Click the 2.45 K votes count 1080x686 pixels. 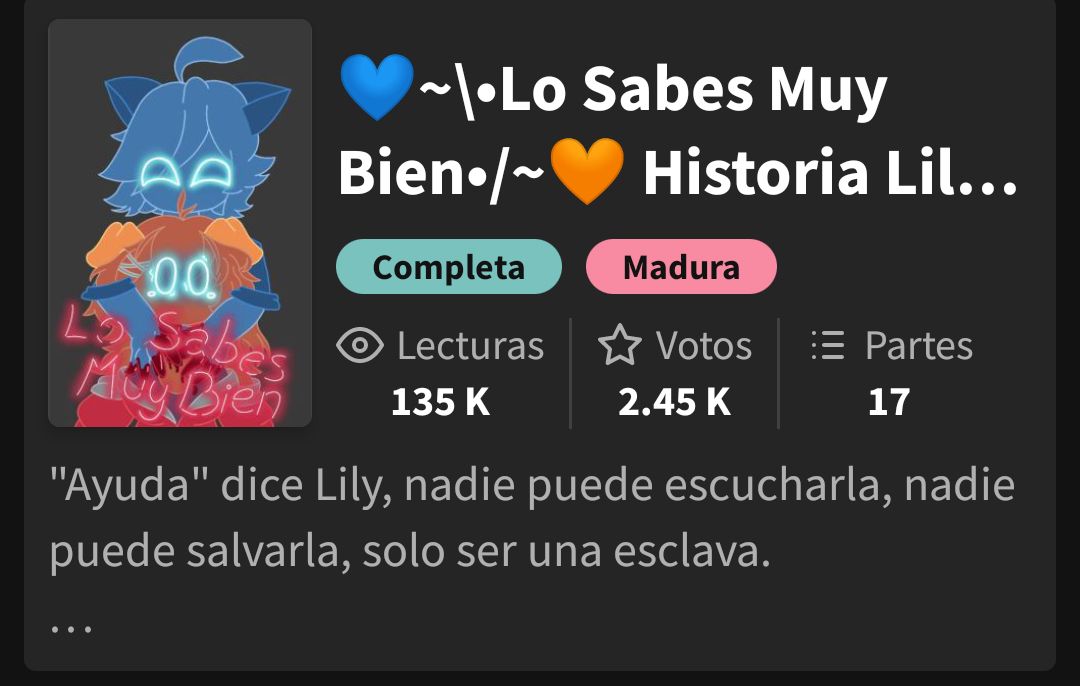[674, 402]
